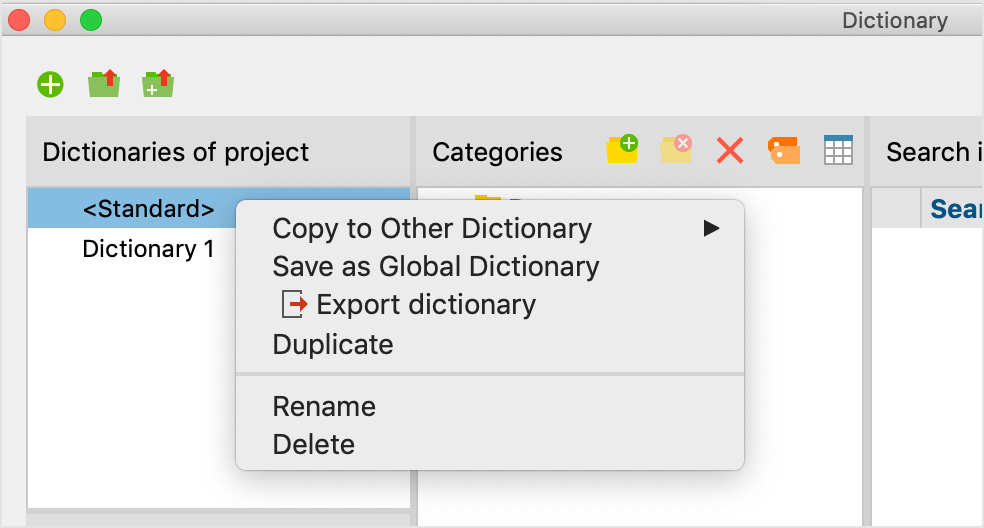984x528 pixels.
Task: Click the green plus New Dictionary icon
Action: [50, 85]
